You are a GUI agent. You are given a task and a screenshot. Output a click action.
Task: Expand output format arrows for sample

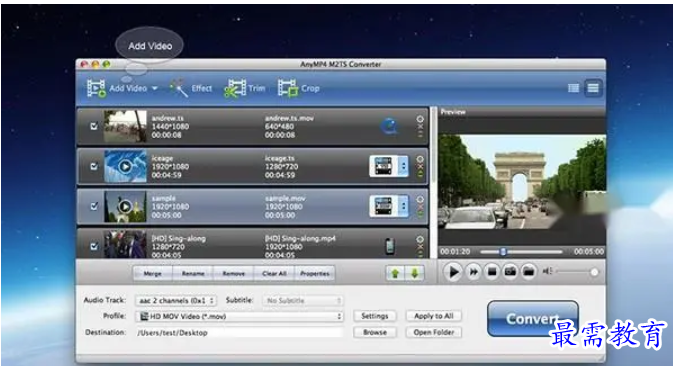[403, 206]
